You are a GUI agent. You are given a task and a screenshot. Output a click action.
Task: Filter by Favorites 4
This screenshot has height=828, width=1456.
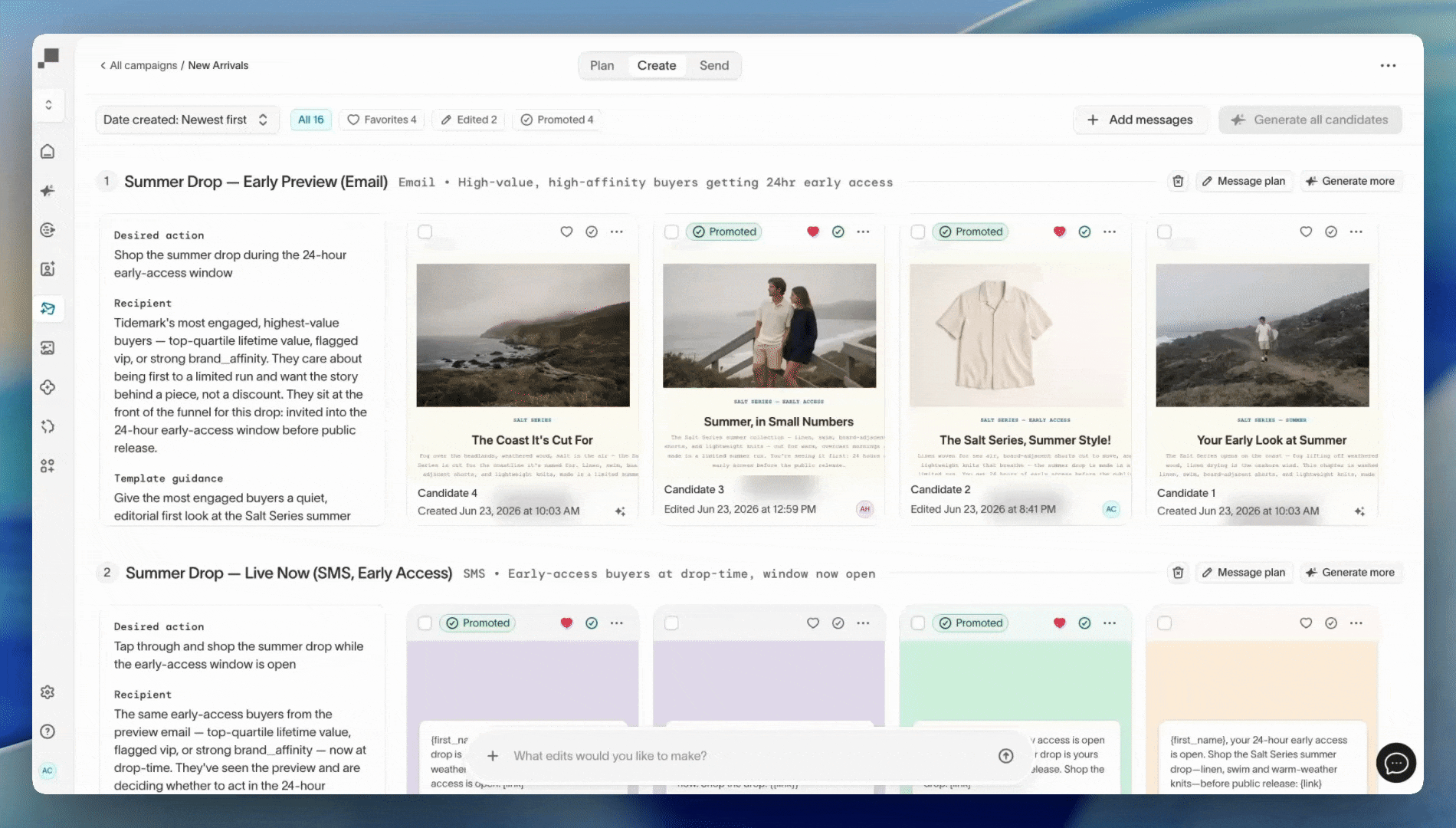coord(382,120)
